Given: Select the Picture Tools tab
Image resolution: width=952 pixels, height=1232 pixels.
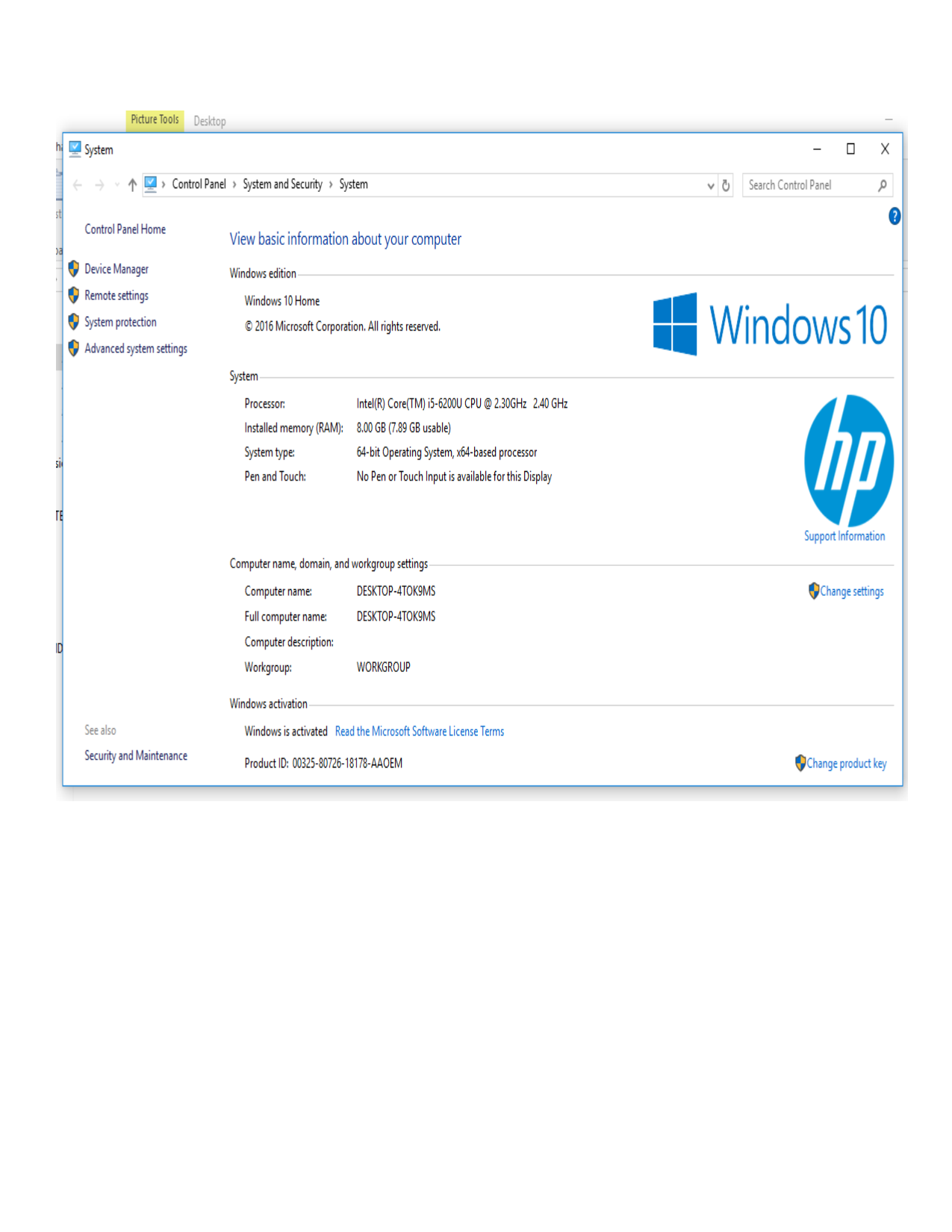Looking at the screenshot, I should [155, 120].
